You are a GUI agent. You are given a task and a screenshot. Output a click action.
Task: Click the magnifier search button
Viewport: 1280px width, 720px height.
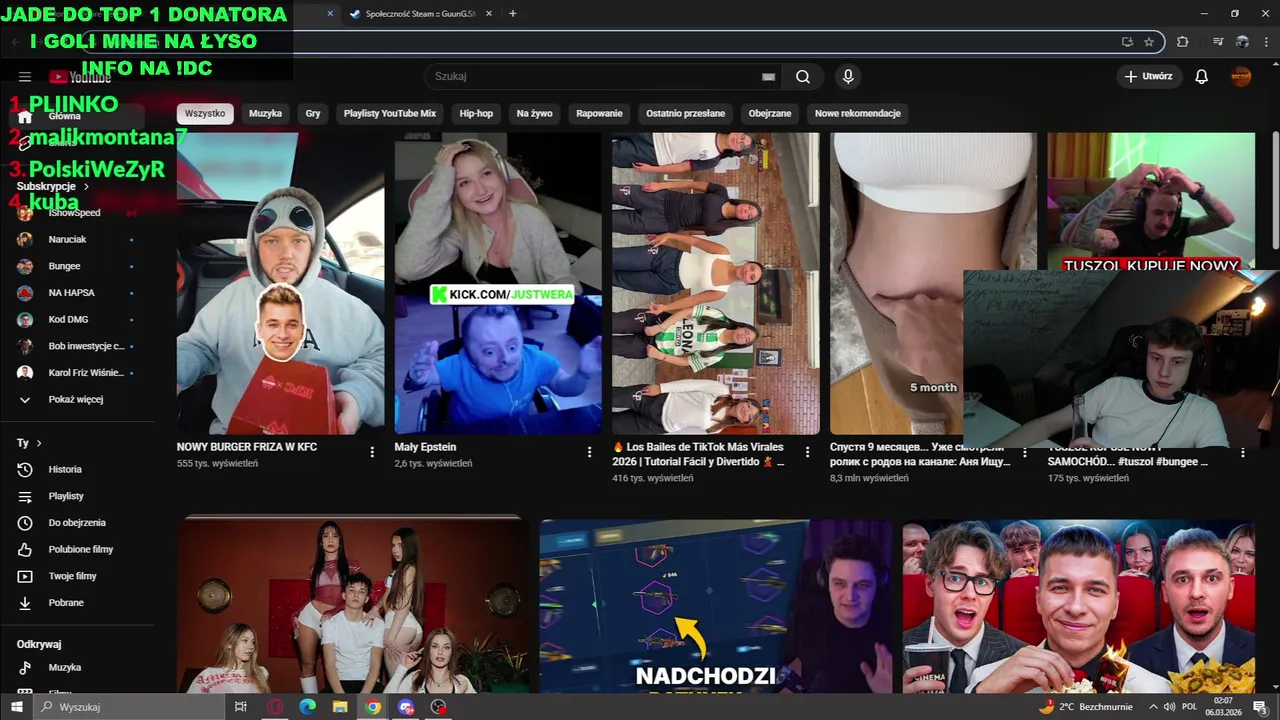(803, 77)
